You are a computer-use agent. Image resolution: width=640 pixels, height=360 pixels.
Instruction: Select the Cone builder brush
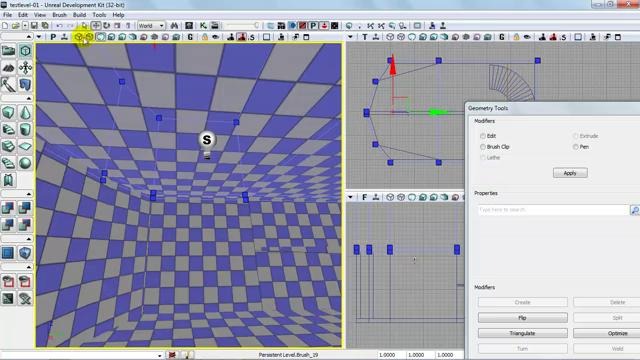(x=25, y=112)
